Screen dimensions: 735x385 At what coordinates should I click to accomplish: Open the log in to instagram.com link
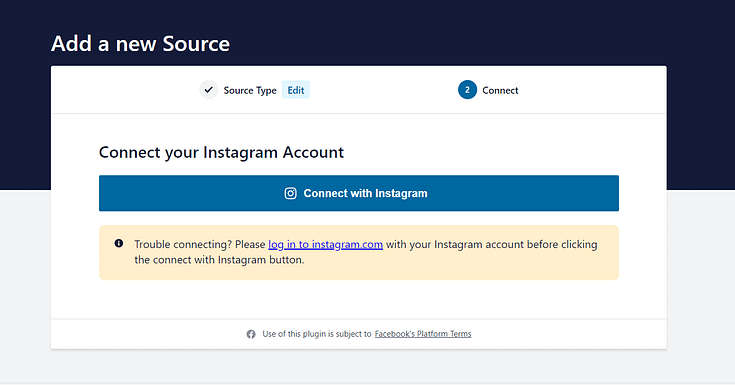tap(325, 244)
